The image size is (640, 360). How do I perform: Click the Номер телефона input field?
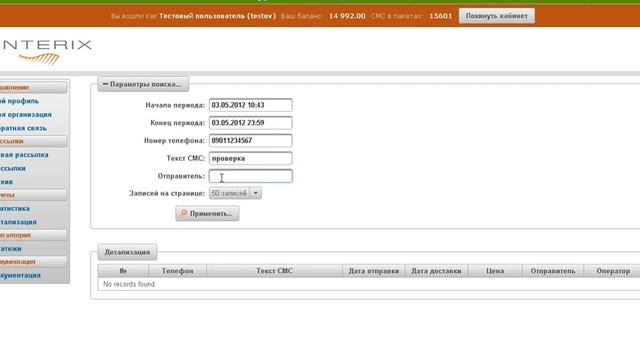tap(251, 140)
